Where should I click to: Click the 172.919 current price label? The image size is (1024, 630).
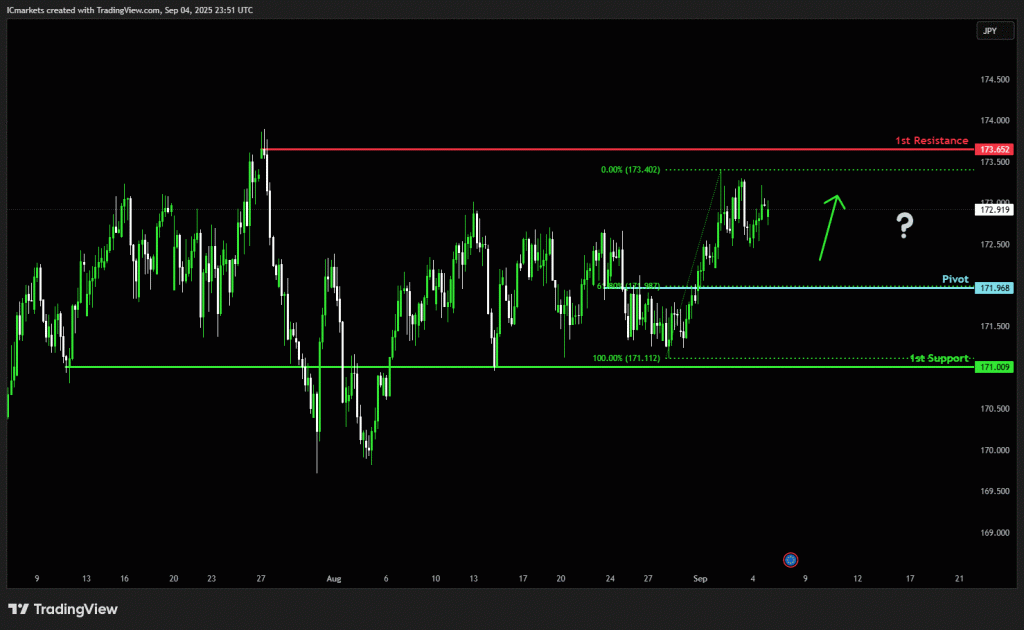[x=994, y=210]
